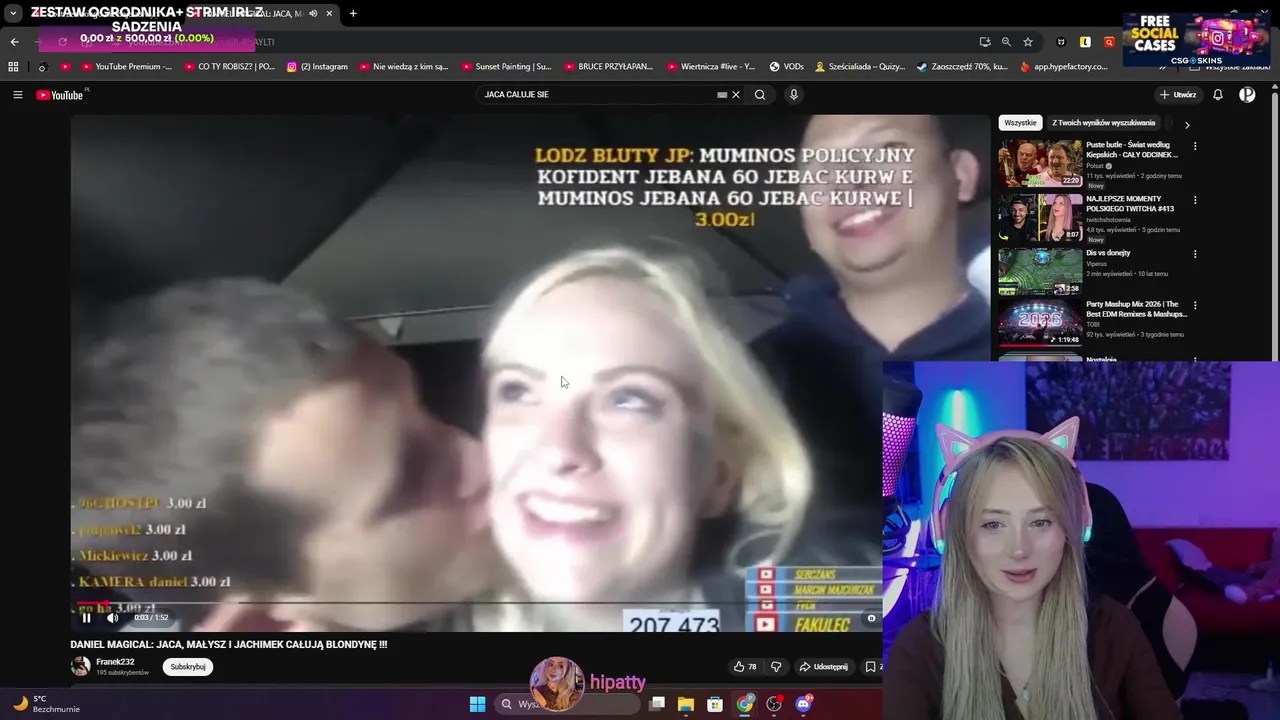Click the install app icon in address bar
The image size is (1280, 720).
(985, 42)
